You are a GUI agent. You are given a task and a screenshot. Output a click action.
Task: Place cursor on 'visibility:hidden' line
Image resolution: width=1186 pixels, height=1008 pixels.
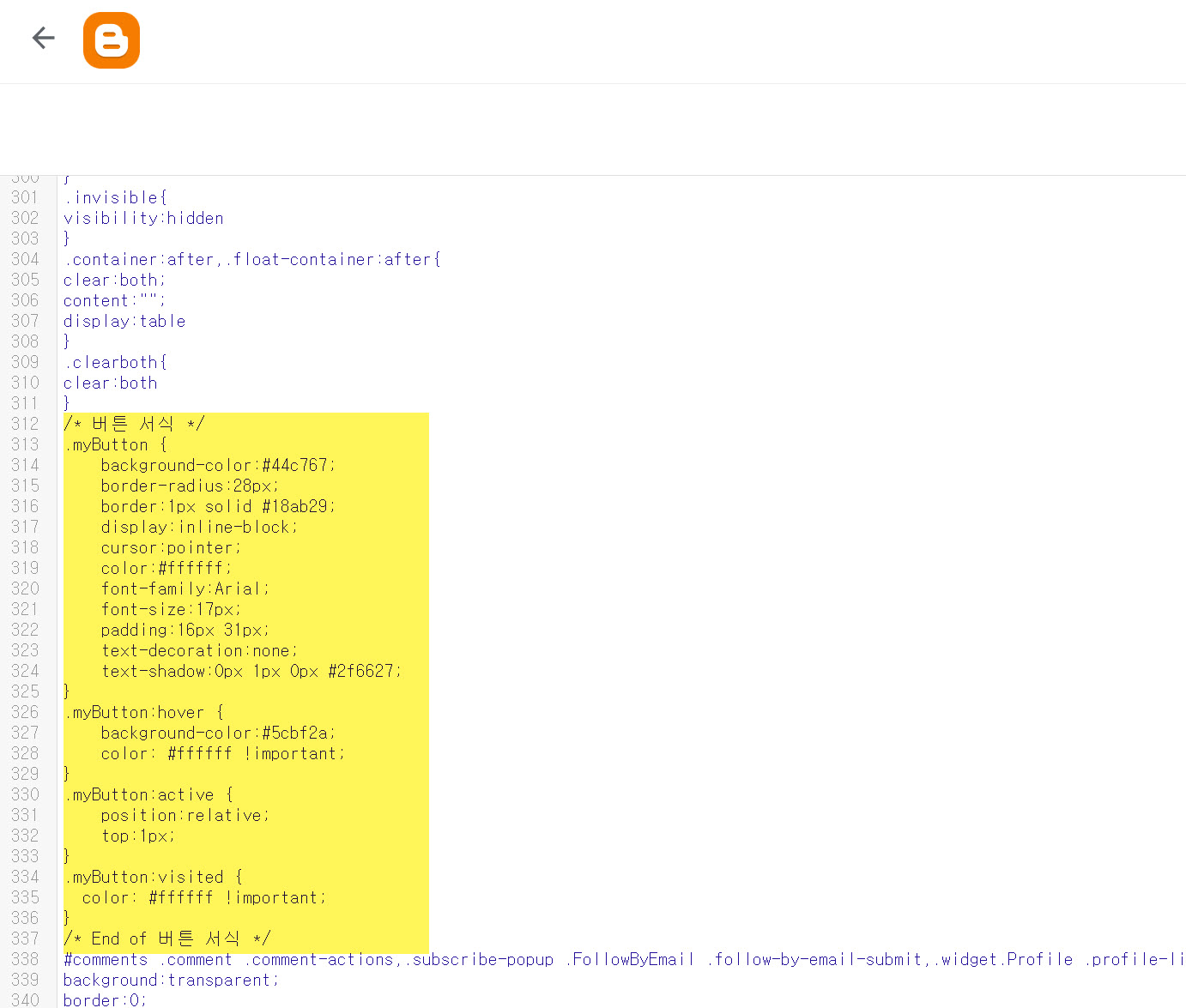143,218
